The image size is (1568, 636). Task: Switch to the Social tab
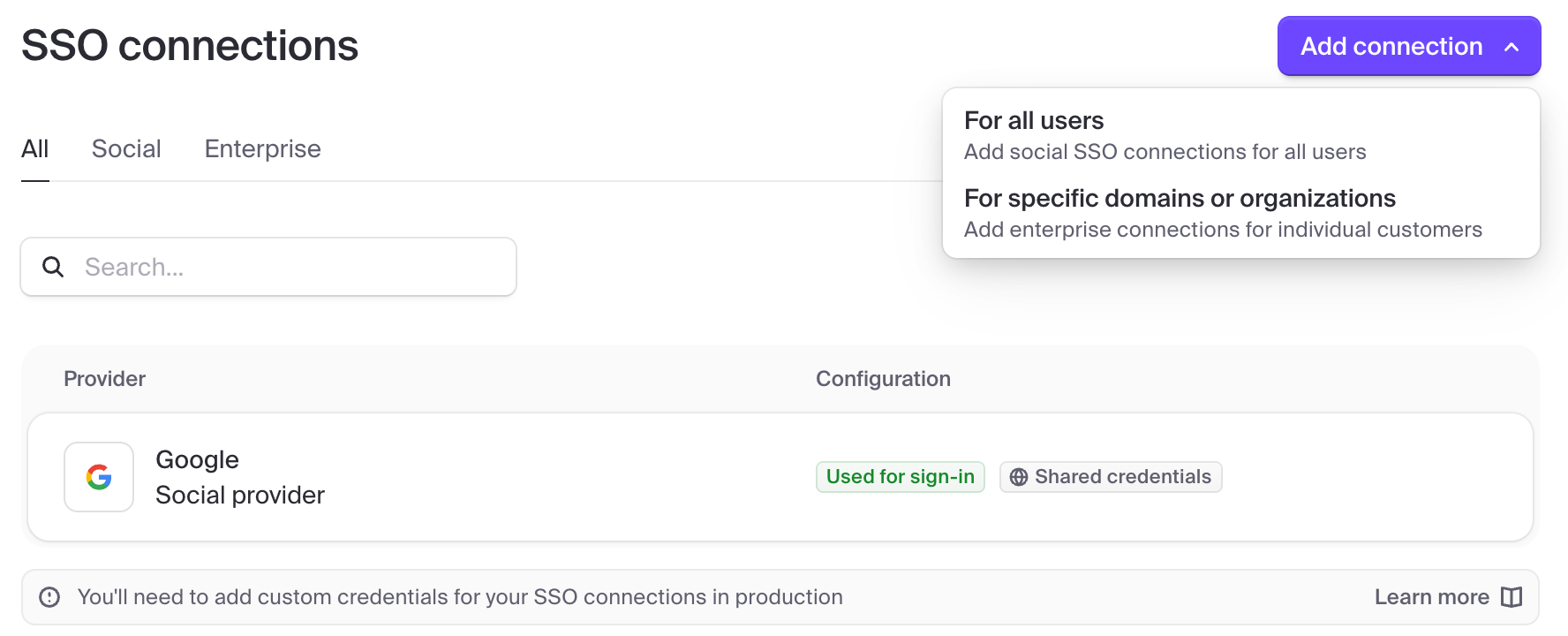click(126, 148)
